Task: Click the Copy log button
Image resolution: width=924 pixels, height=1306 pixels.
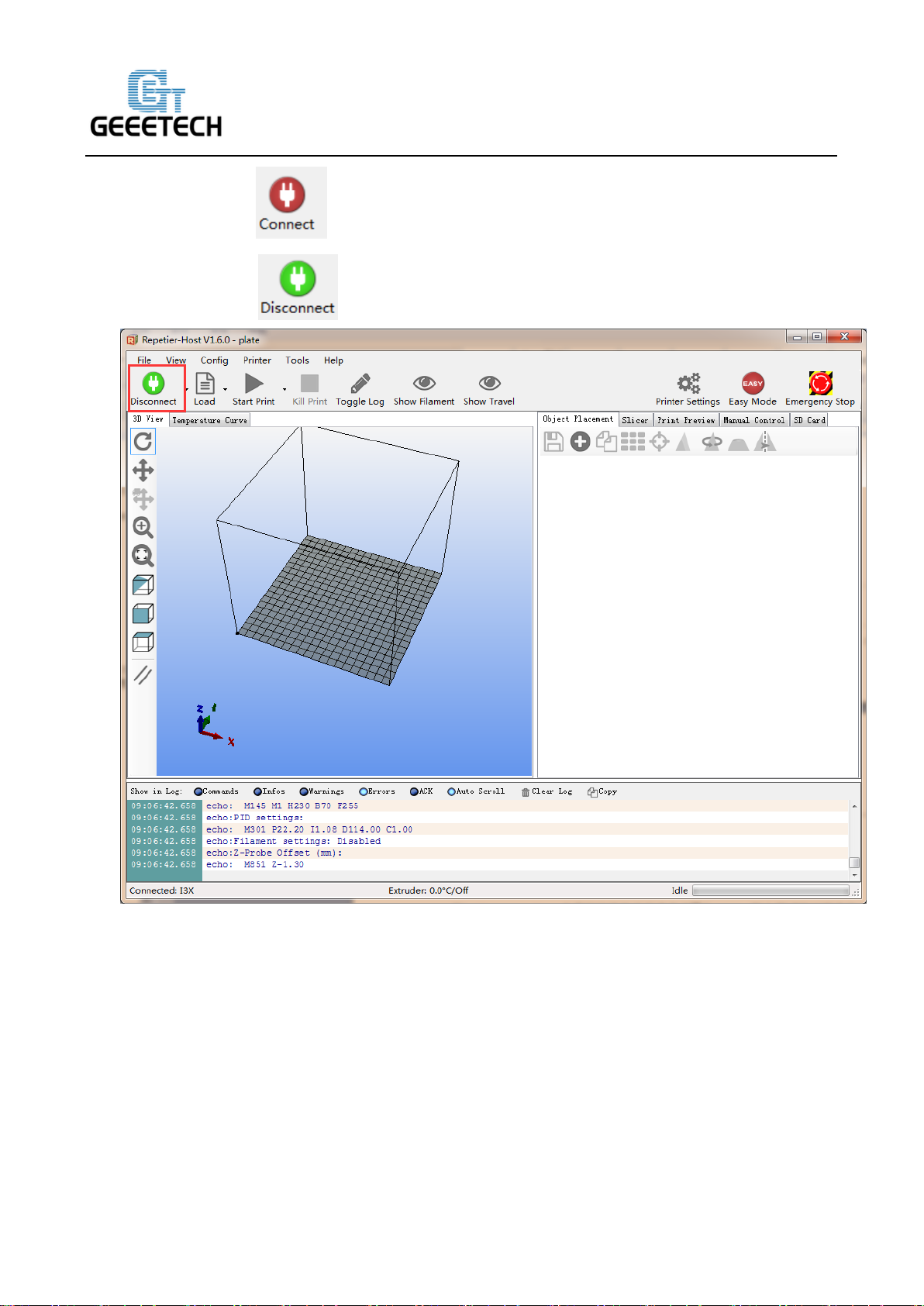Action: click(x=602, y=791)
